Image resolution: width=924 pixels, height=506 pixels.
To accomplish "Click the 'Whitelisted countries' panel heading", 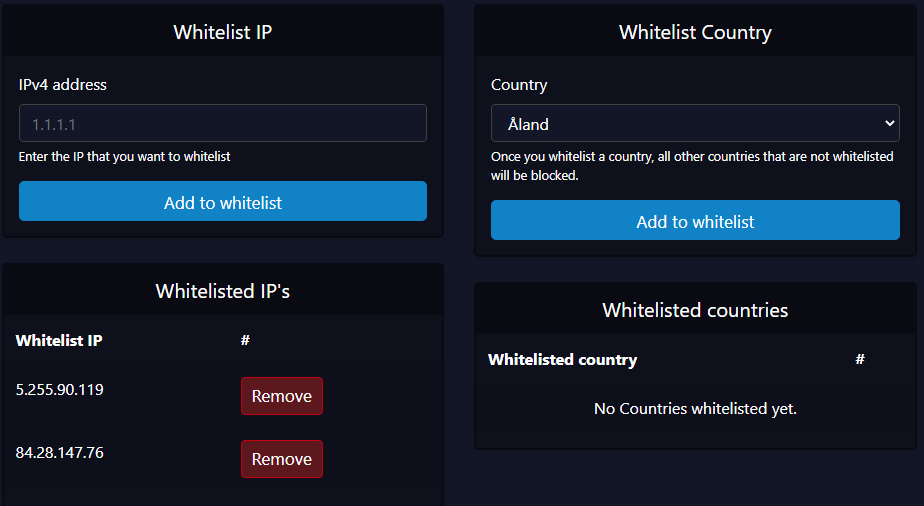I will click(x=695, y=311).
